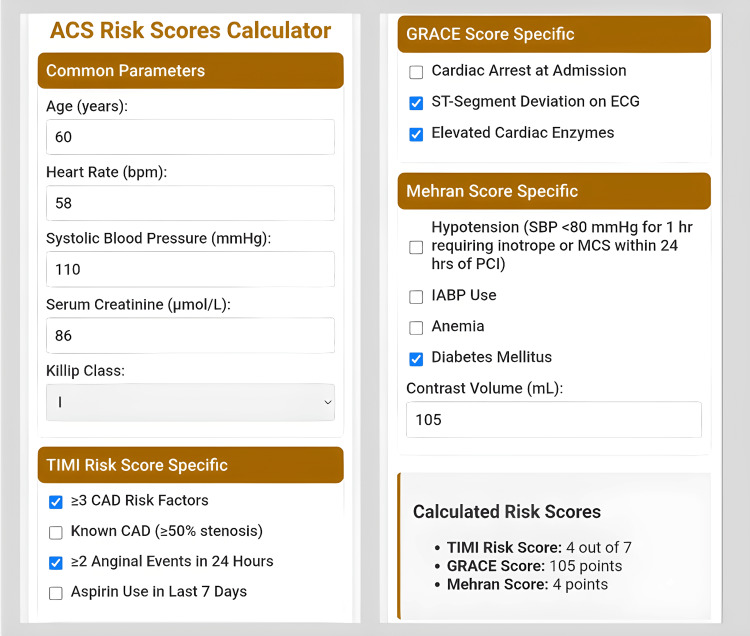750x636 pixels.
Task: Enable the Hypotension checkbox
Action: pyautogui.click(x=416, y=247)
